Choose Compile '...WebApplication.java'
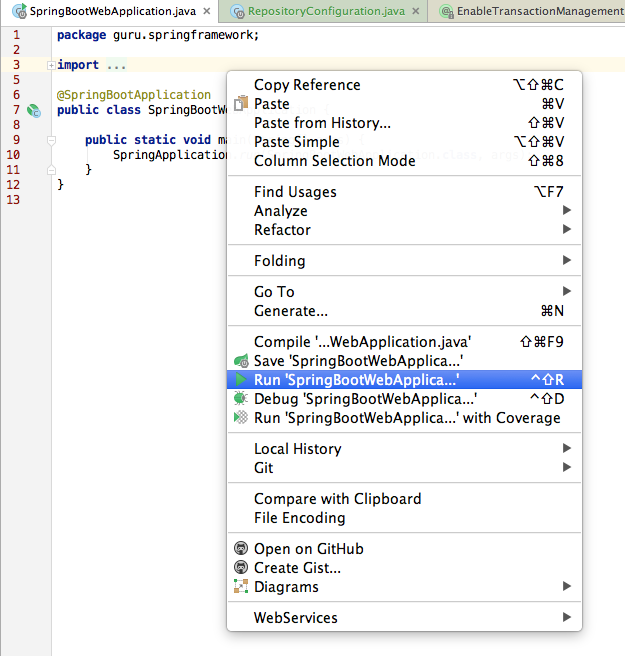 tap(404, 342)
